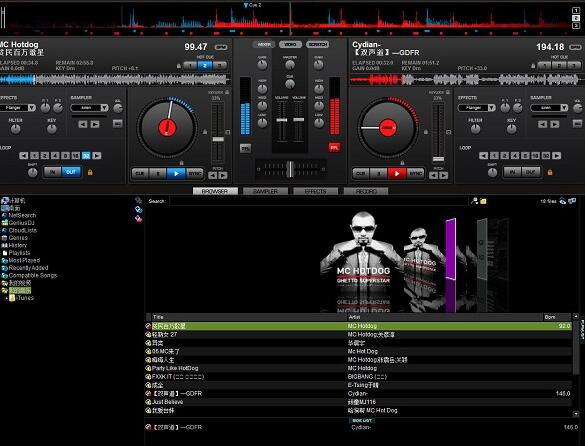The width and height of the screenshot is (585, 446).
Task: Click the right channel Low EQ knob
Action: pos(319,123)
